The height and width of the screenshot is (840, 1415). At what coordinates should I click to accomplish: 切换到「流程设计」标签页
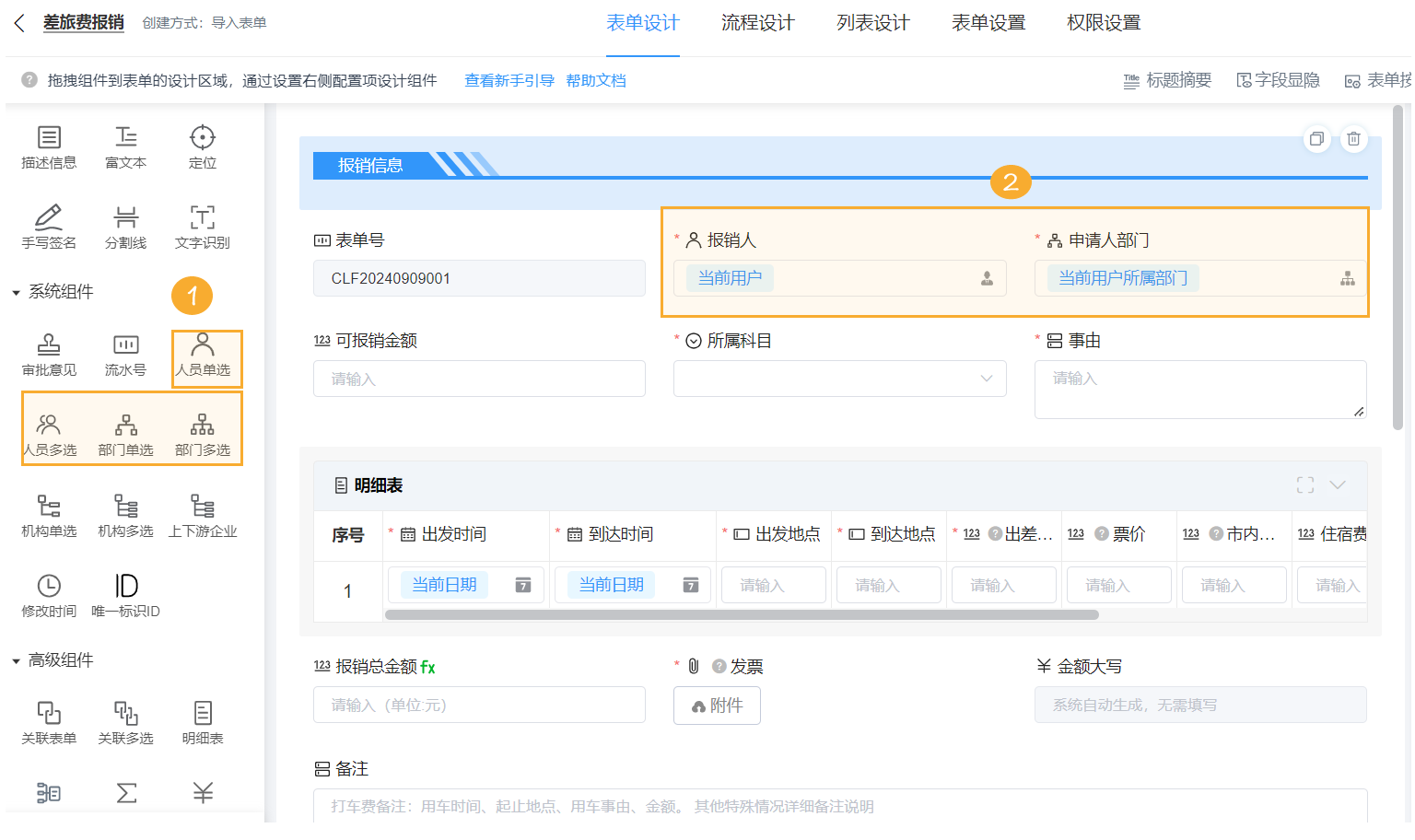(x=757, y=23)
